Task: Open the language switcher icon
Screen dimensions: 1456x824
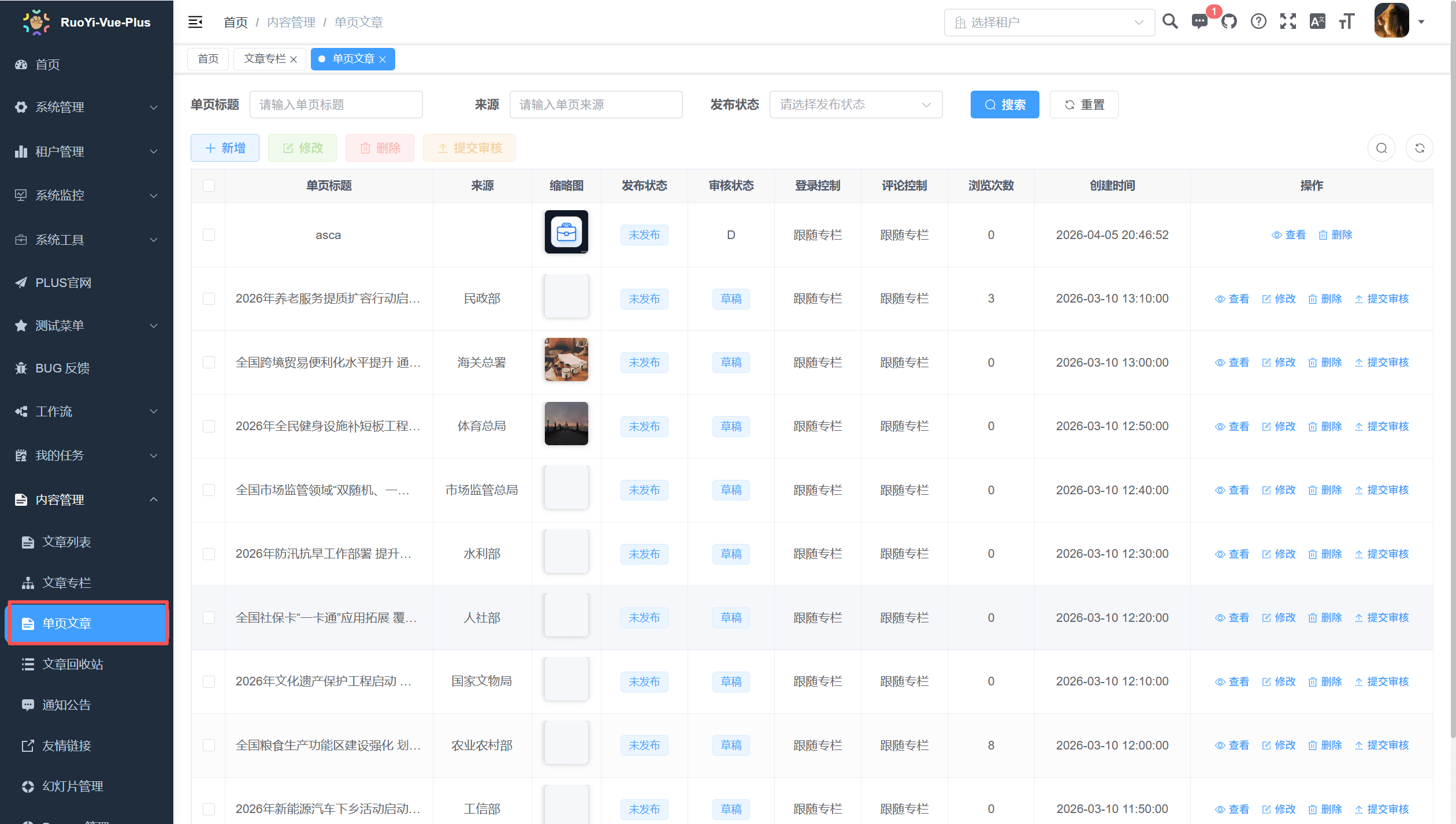Action: coord(1317,21)
